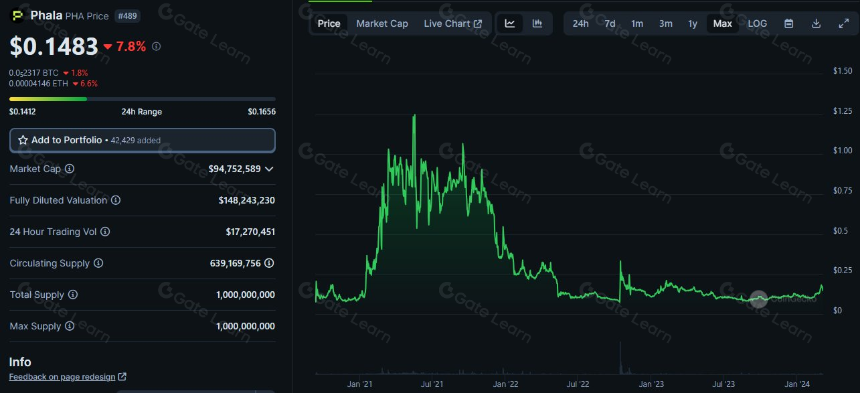Image resolution: width=860 pixels, height=393 pixels.
Task: Open the Live Chart tab
Action: pyautogui.click(x=452, y=24)
